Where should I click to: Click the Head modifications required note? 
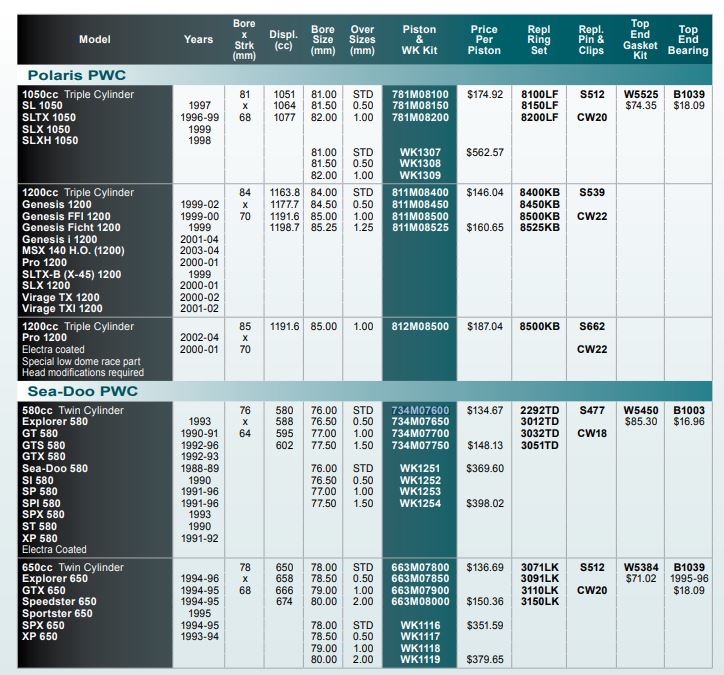pos(83,372)
